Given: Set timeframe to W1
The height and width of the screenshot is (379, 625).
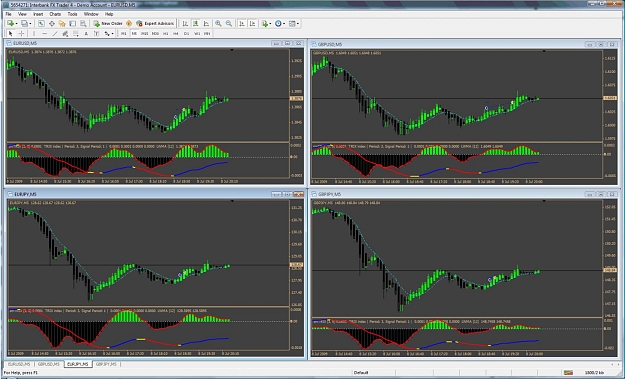Looking at the screenshot, I should pyautogui.click(x=197, y=34).
